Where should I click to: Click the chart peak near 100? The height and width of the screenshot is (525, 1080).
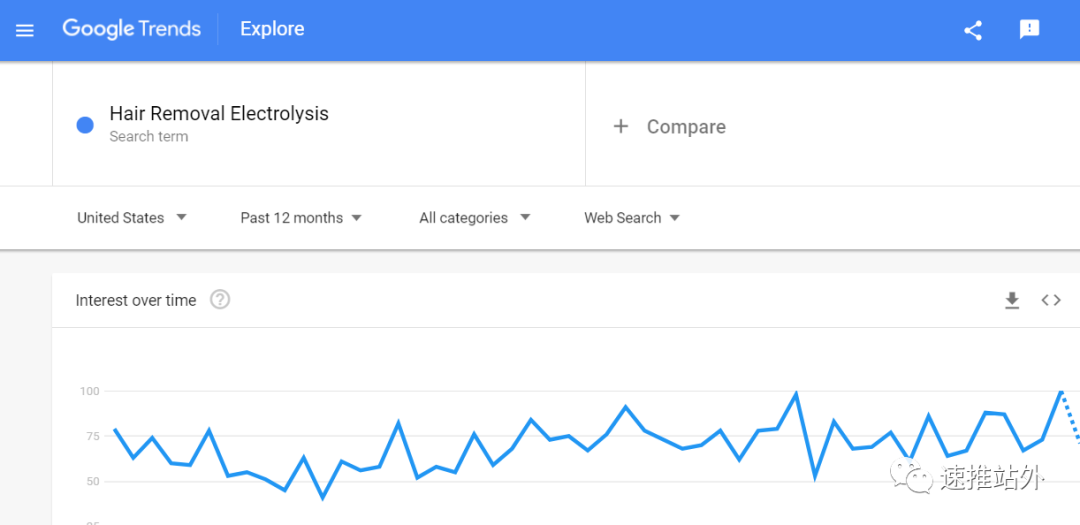point(1060,391)
